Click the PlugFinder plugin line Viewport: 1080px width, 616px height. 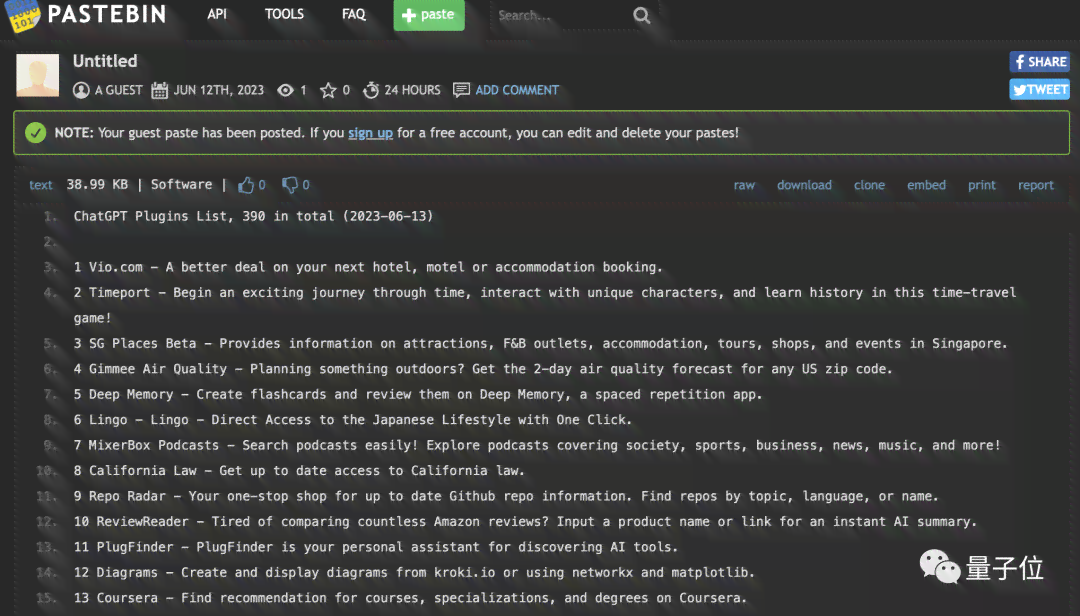coord(376,548)
